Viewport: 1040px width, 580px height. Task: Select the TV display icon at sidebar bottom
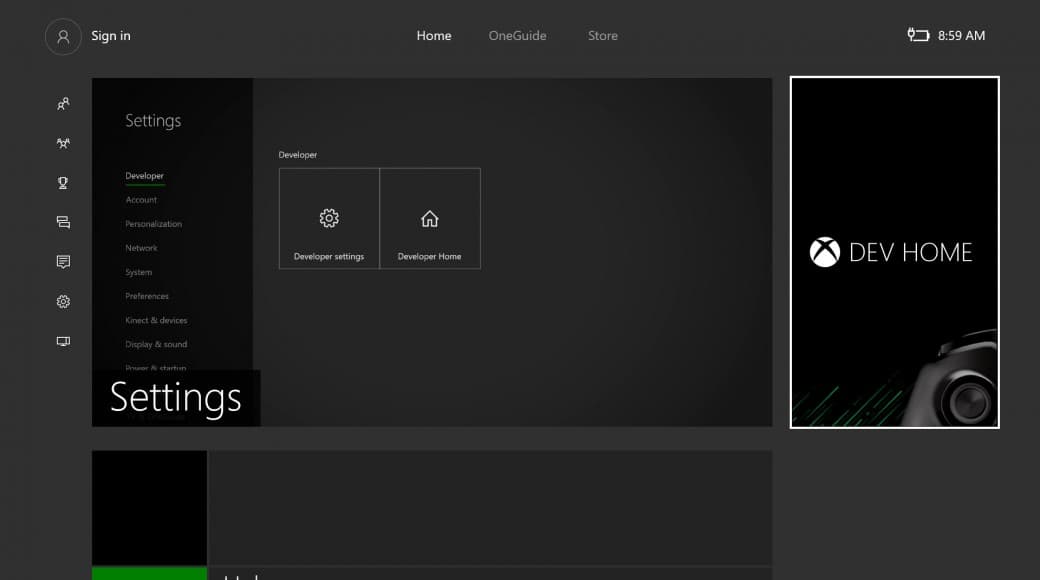tap(62, 341)
